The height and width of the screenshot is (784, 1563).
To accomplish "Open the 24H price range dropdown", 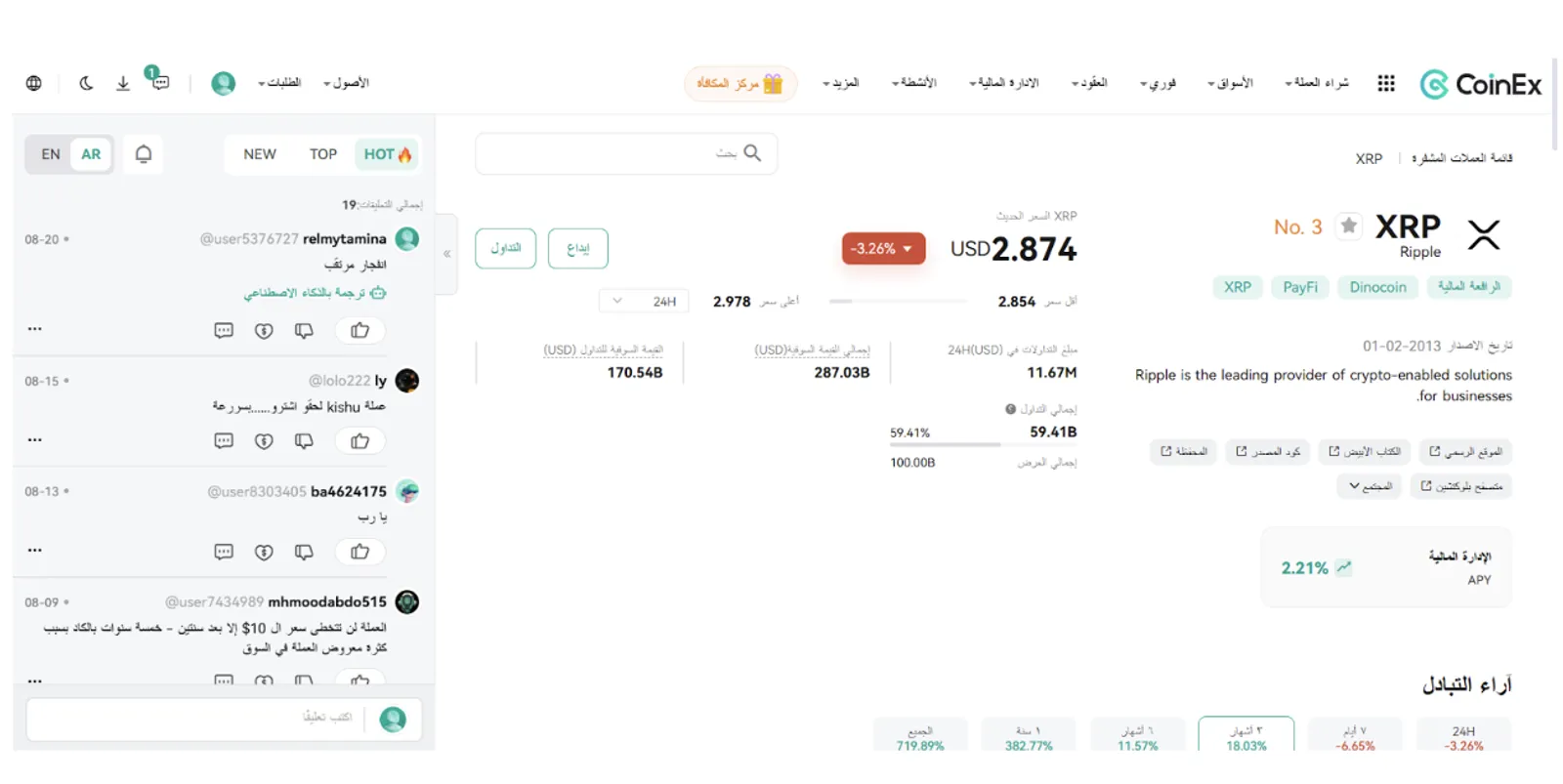I will pyautogui.click(x=644, y=302).
